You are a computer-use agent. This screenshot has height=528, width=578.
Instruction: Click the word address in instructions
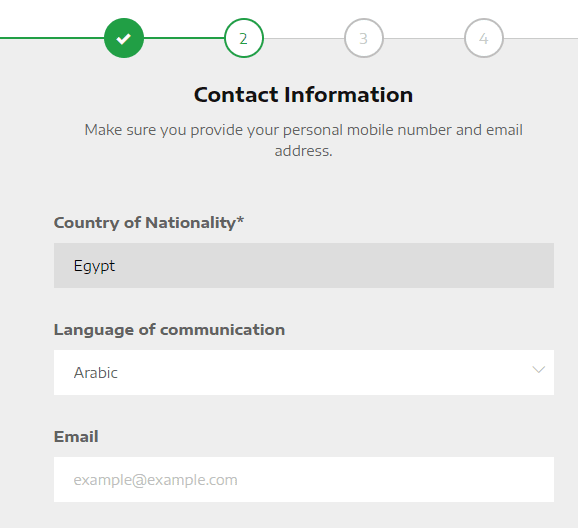click(303, 151)
